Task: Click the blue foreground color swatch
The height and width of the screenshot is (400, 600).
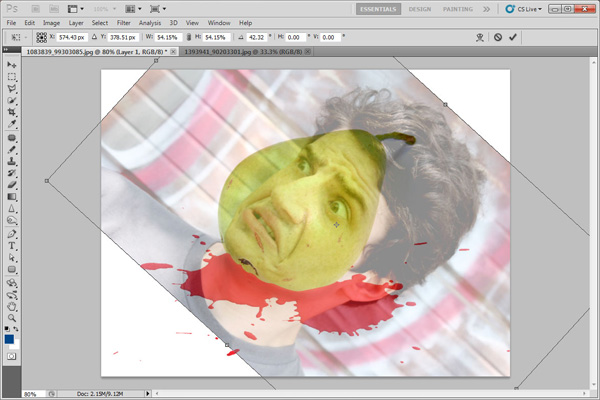Action: click(10, 338)
